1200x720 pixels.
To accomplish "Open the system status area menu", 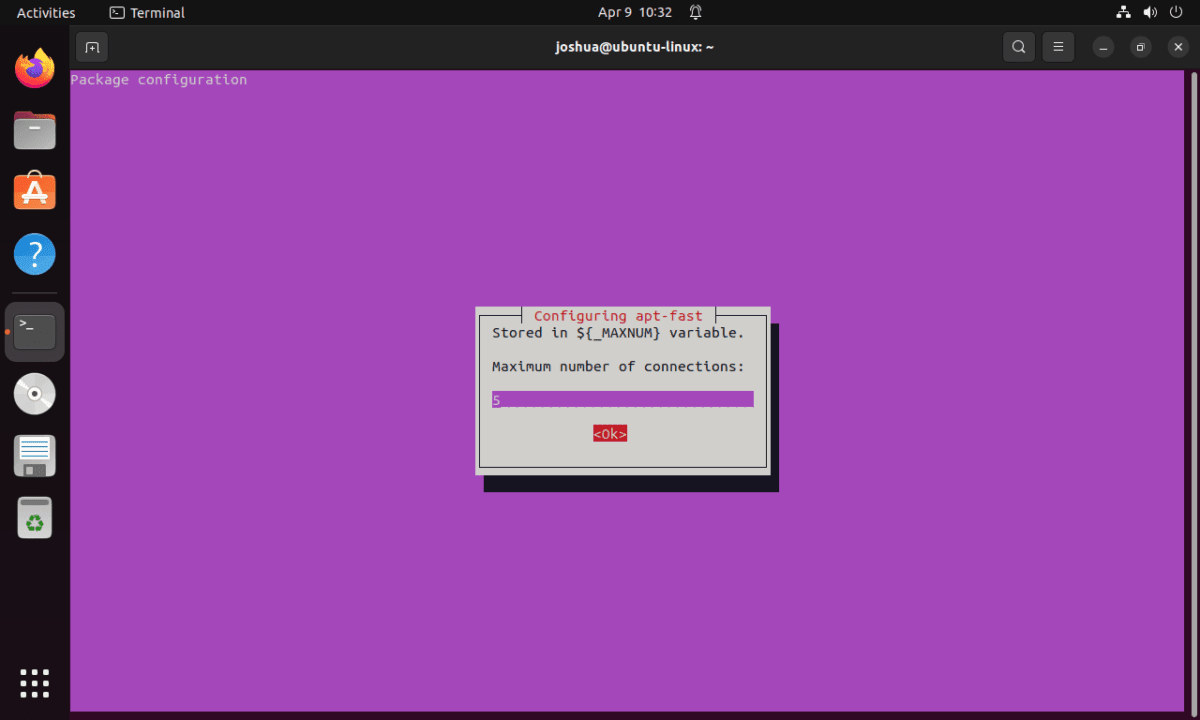I will click(x=1148, y=12).
